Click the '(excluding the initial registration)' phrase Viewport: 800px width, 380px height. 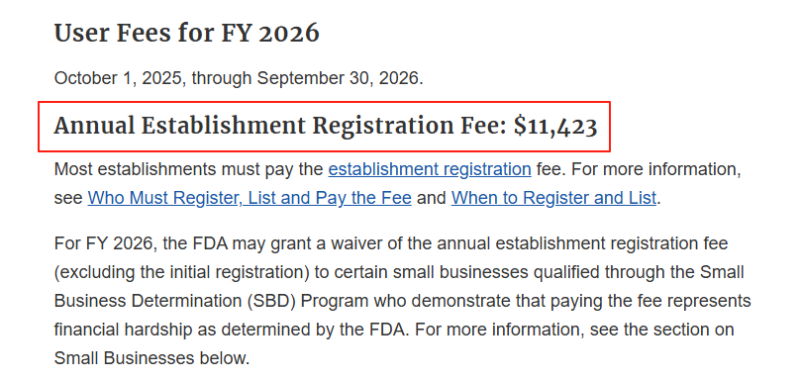(x=182, y=273)
